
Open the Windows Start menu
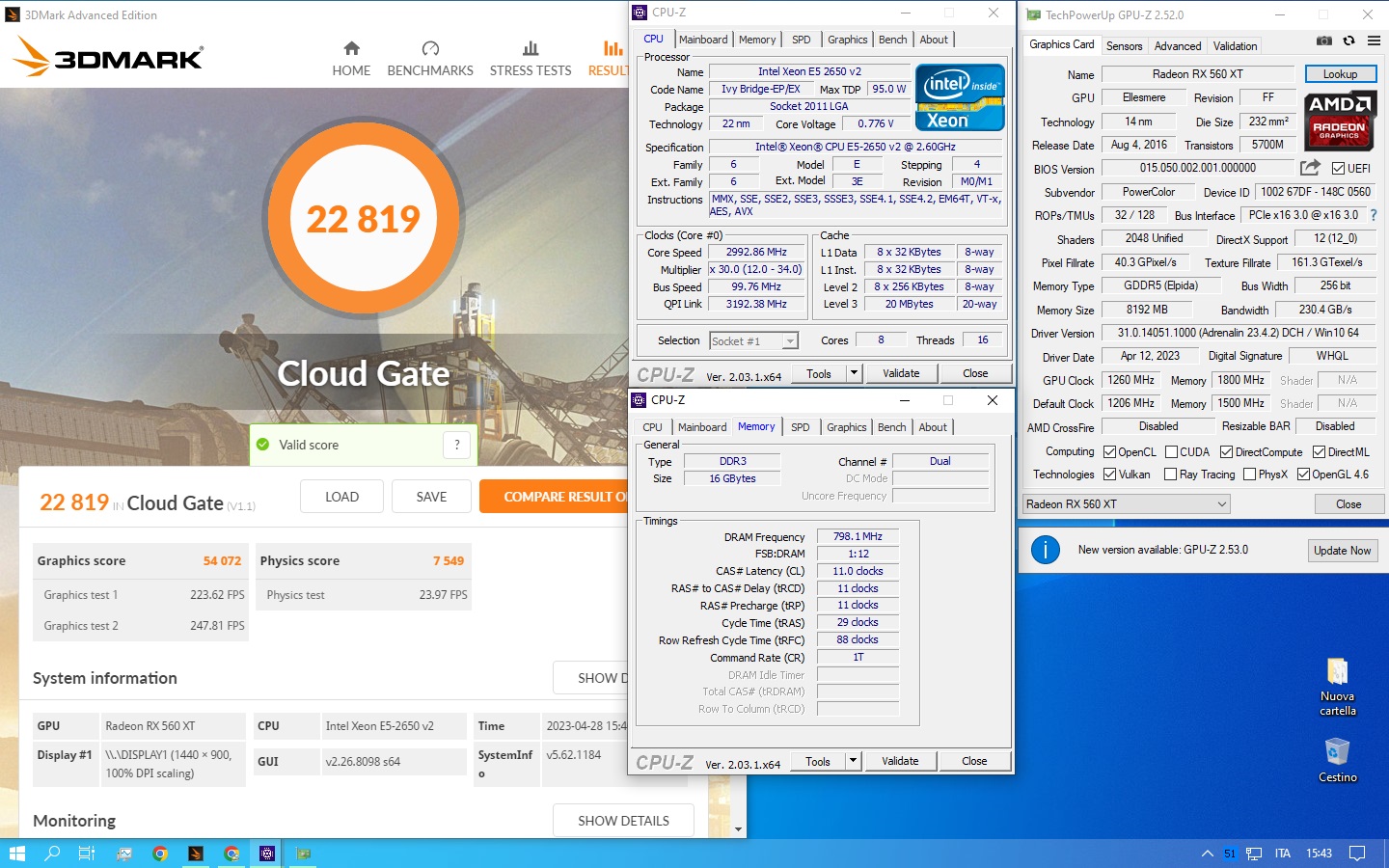(x=16, y=854)
